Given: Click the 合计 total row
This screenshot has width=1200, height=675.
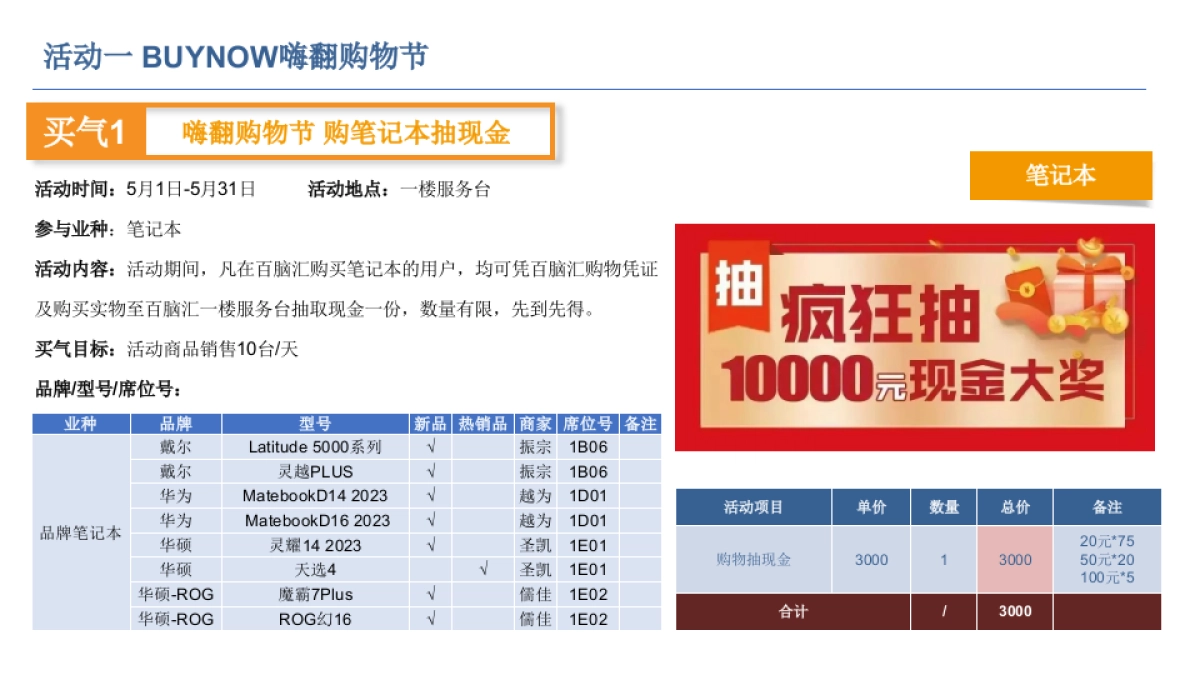Looking at the screenshot, I should (793, 611).
